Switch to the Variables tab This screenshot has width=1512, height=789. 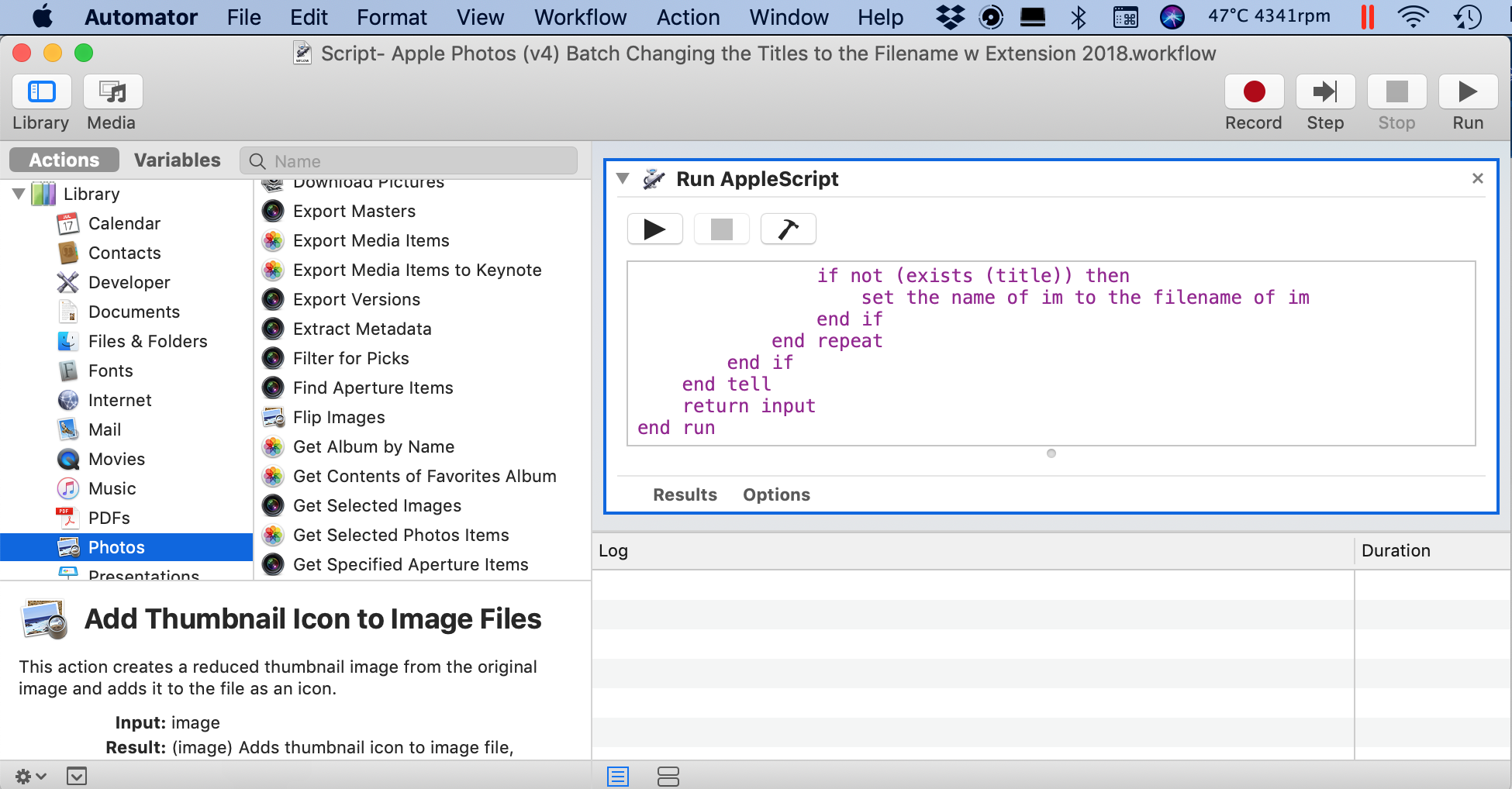tap(177, 160)
